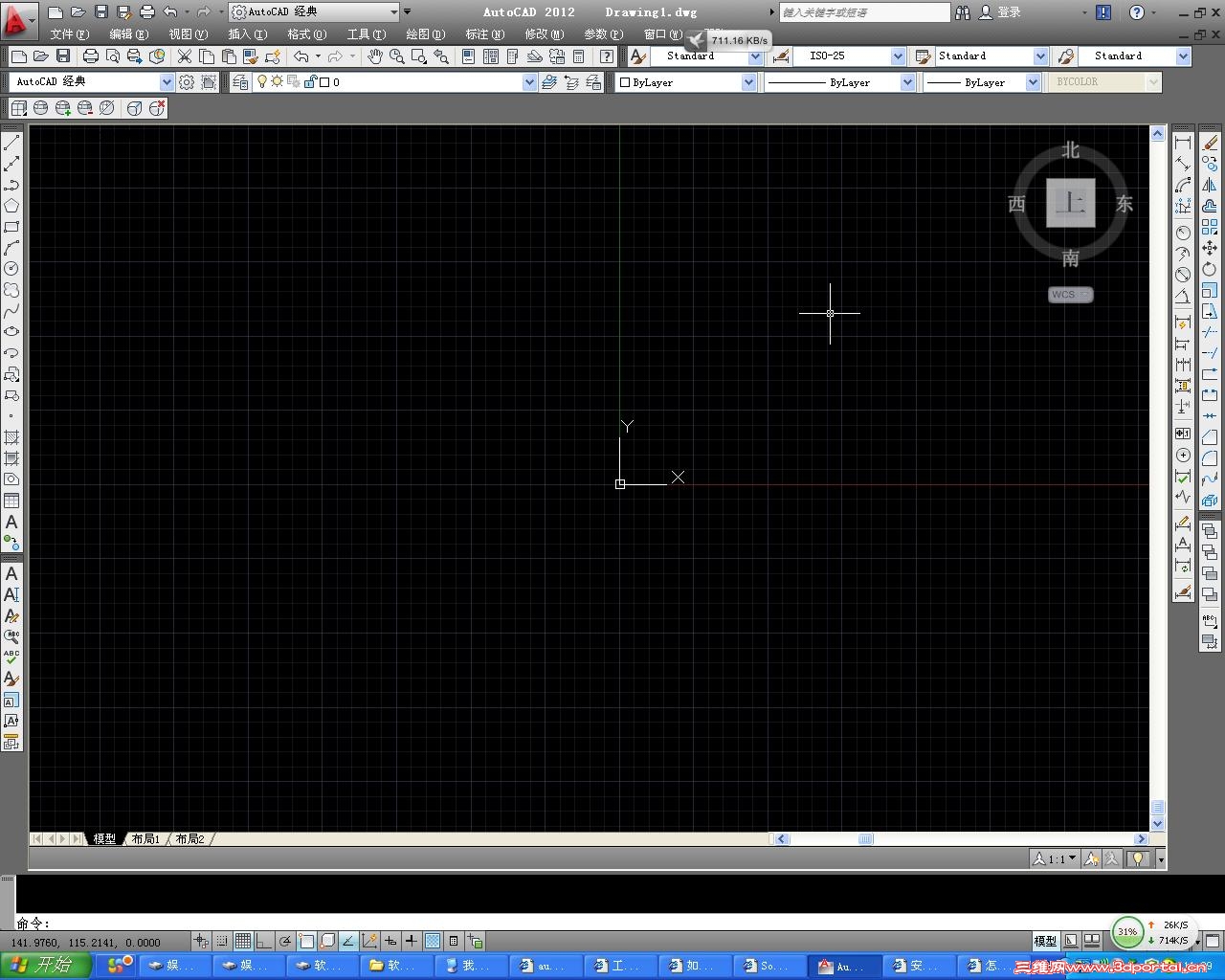Click the binoculars search icon
The image size is (1225, 980).
[963, 12]
